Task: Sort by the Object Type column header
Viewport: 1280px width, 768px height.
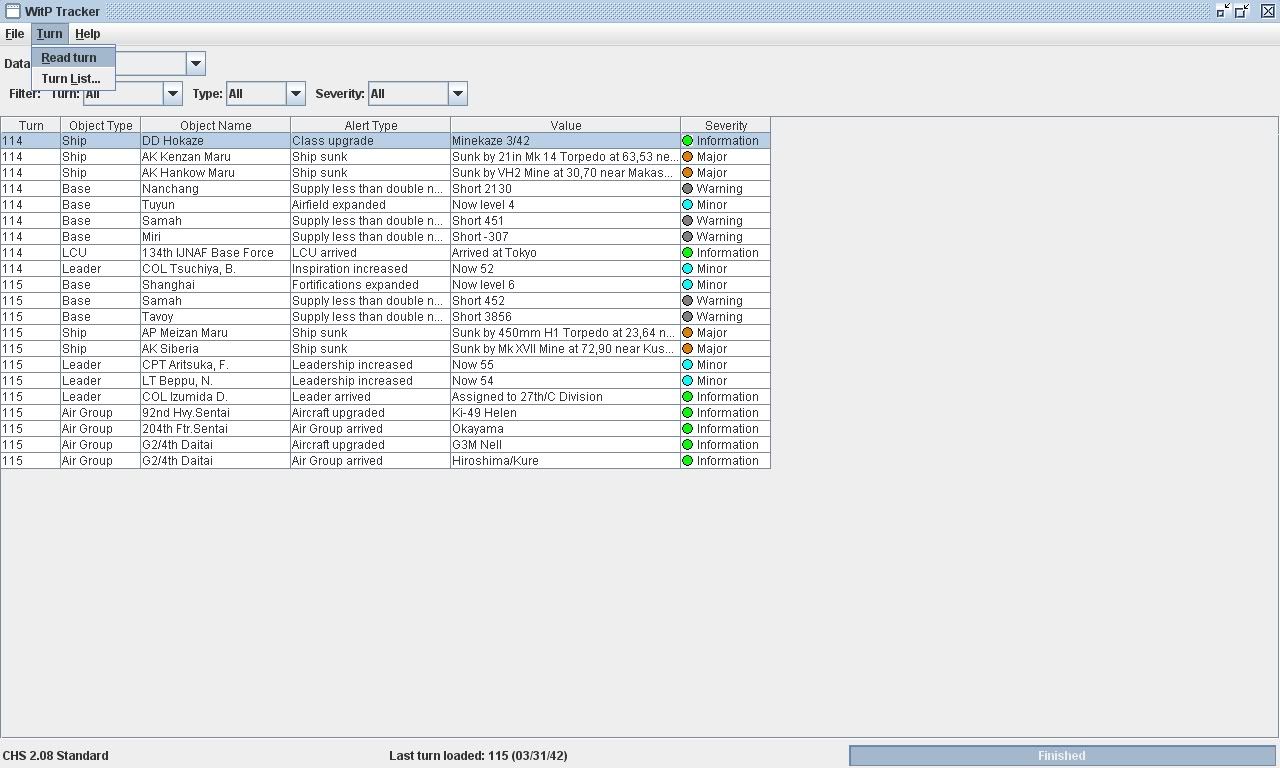Action: 101,125
